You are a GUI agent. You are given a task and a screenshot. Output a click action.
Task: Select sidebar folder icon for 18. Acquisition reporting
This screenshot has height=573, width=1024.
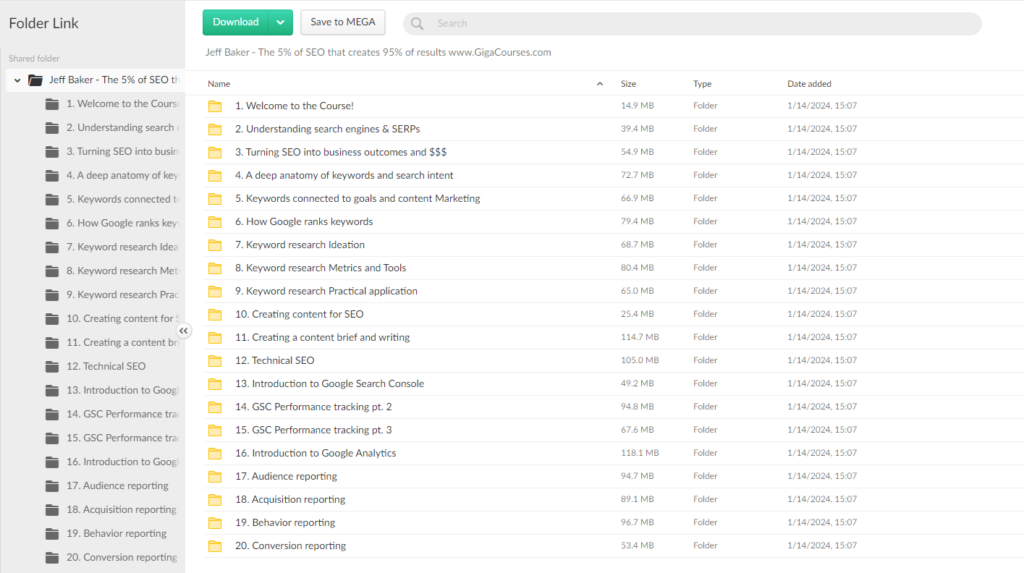click(x=52, y=510)
